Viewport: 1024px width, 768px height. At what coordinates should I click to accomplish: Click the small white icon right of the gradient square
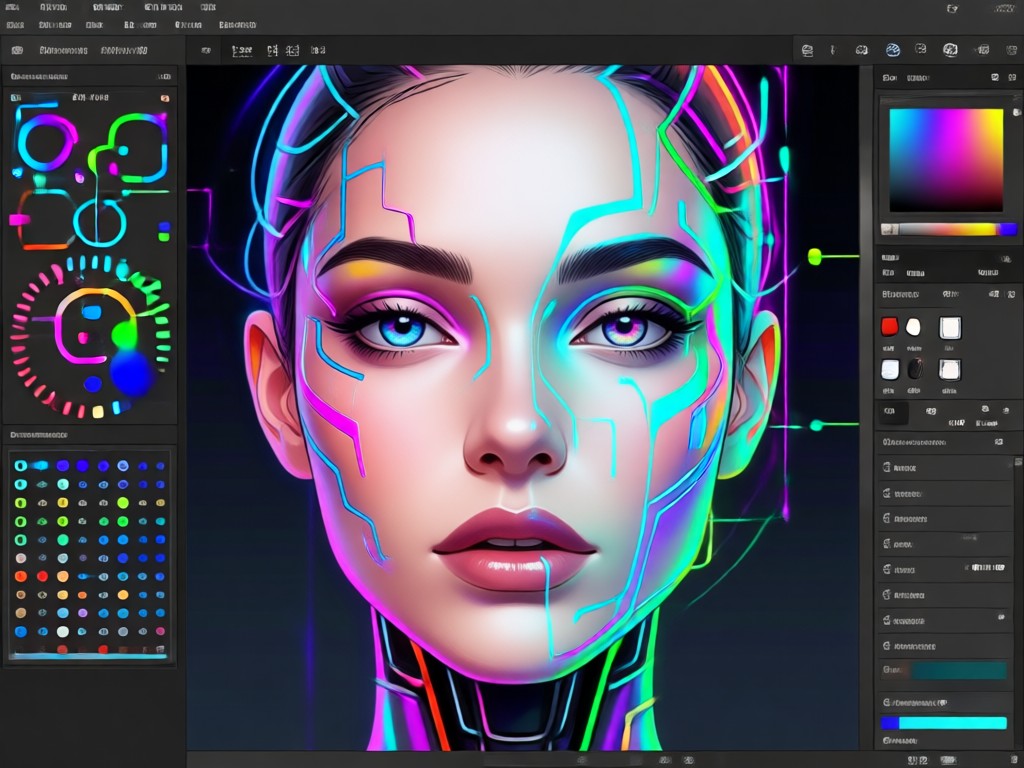(1016, 112)
